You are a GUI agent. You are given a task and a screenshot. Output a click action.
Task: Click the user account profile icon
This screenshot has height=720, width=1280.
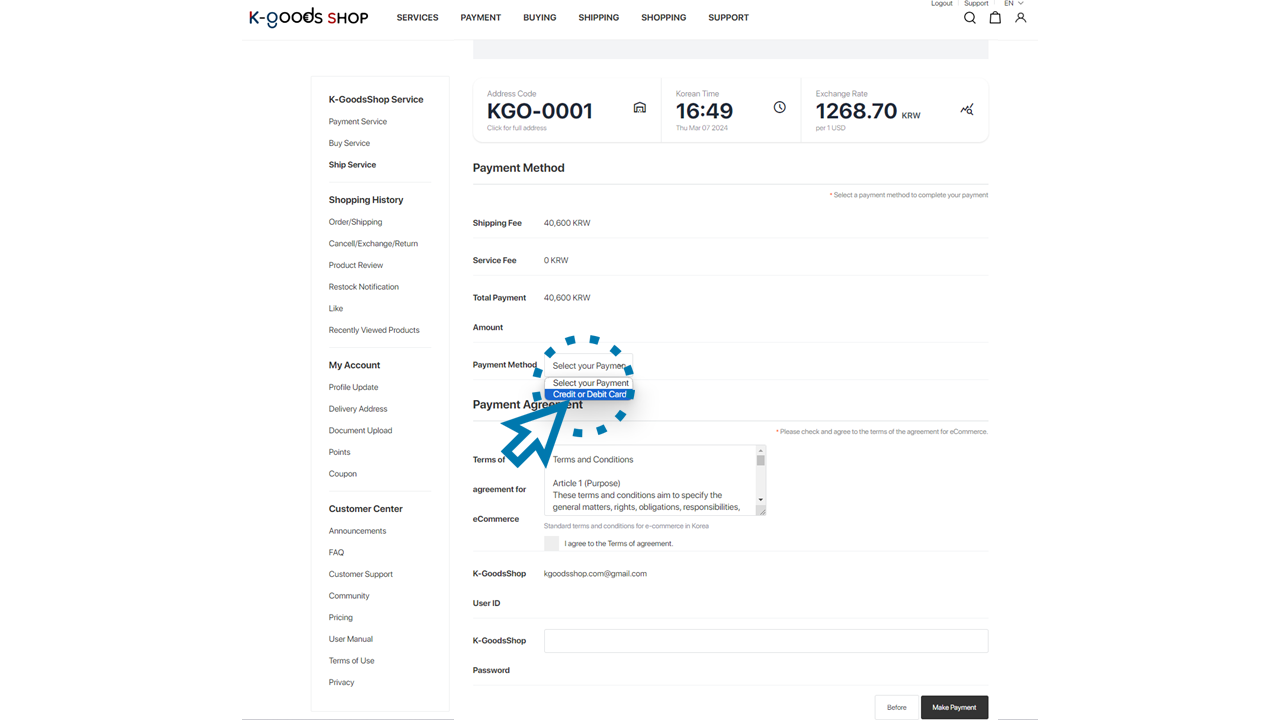coord(1020,18)
